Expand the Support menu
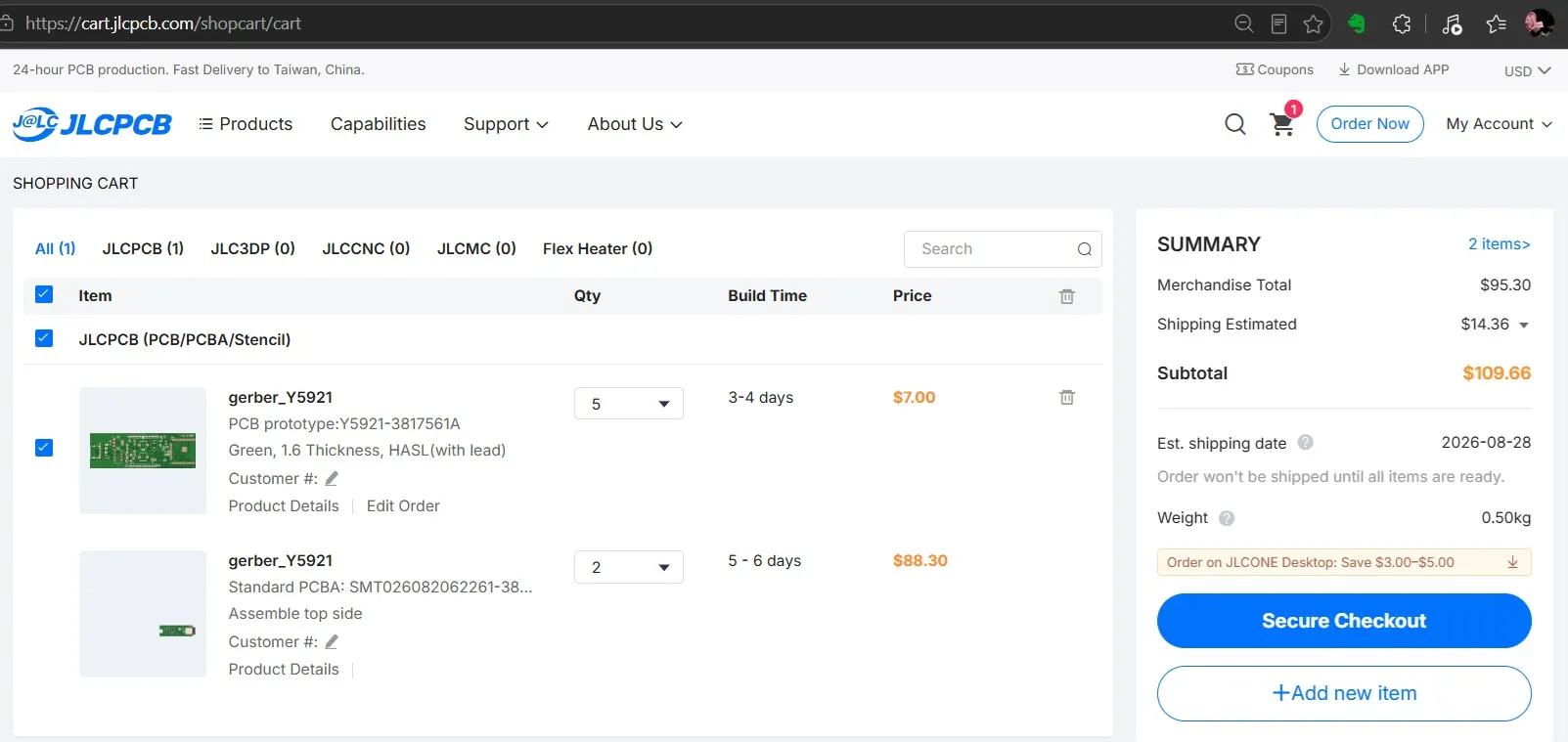1568x742 pixels. point(506,124)
